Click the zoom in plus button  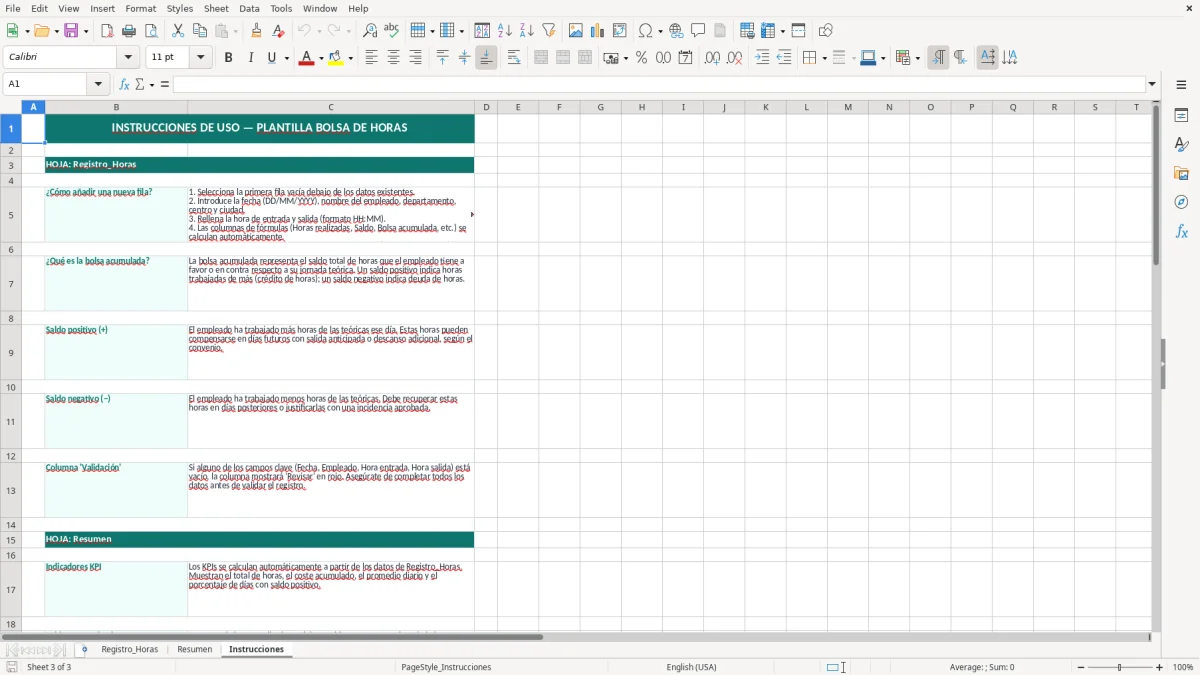coord(1160,667)
